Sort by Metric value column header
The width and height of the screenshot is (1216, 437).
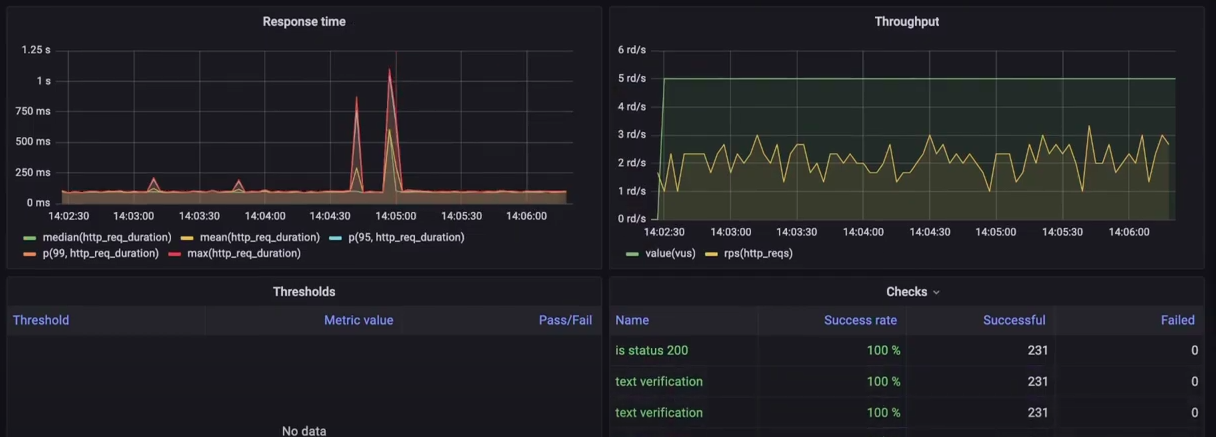tap(358, 320)
